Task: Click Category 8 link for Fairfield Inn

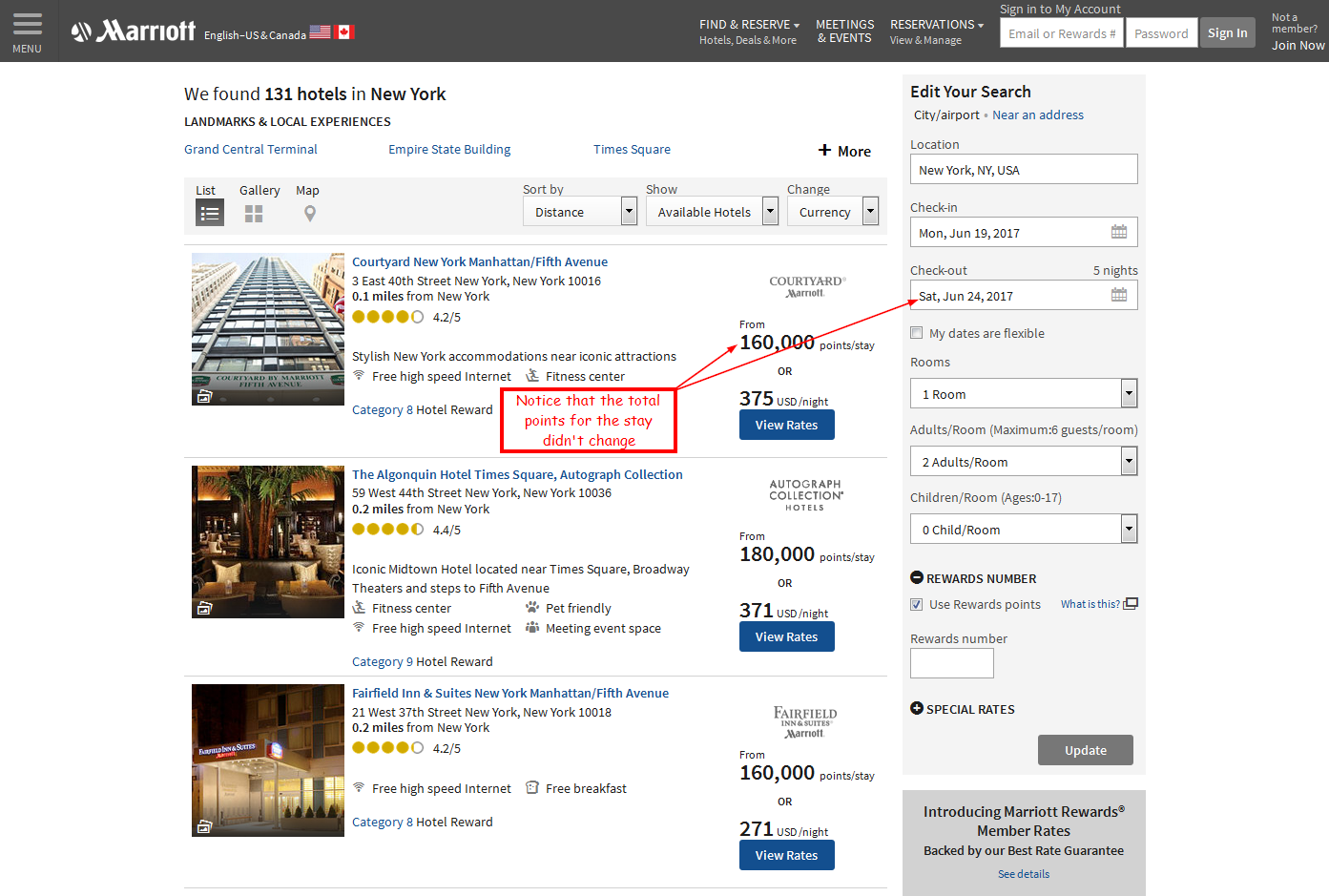Action: (x=383, y=822)
